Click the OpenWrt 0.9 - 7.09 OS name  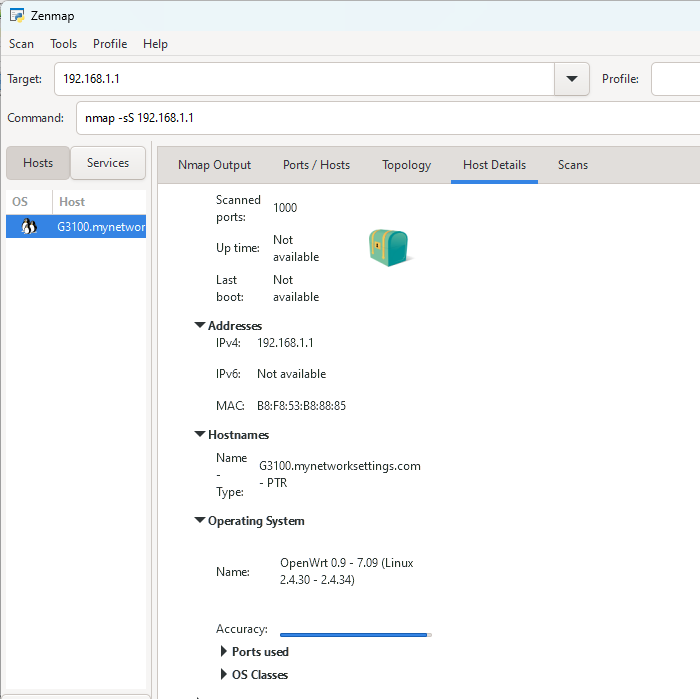(346, 571)
